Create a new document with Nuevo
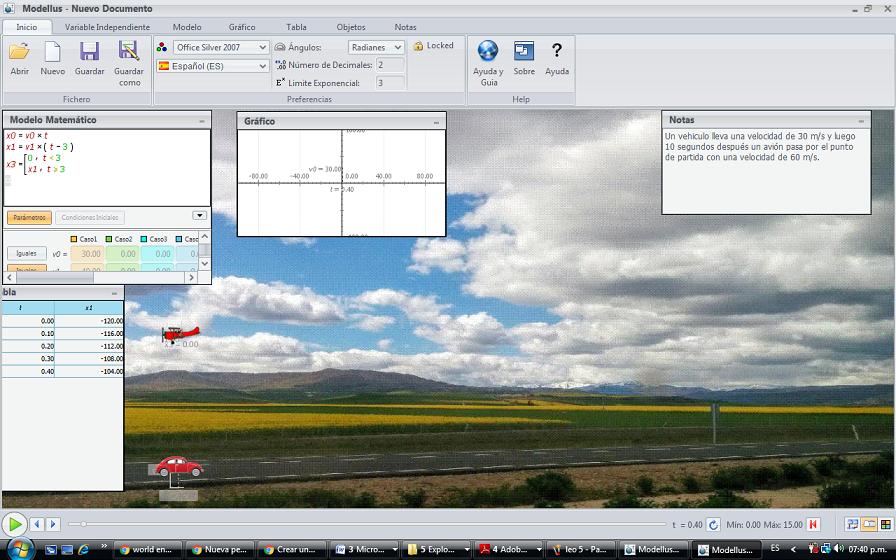The width and height of the screenshot is (896, 560). point(53,58)
